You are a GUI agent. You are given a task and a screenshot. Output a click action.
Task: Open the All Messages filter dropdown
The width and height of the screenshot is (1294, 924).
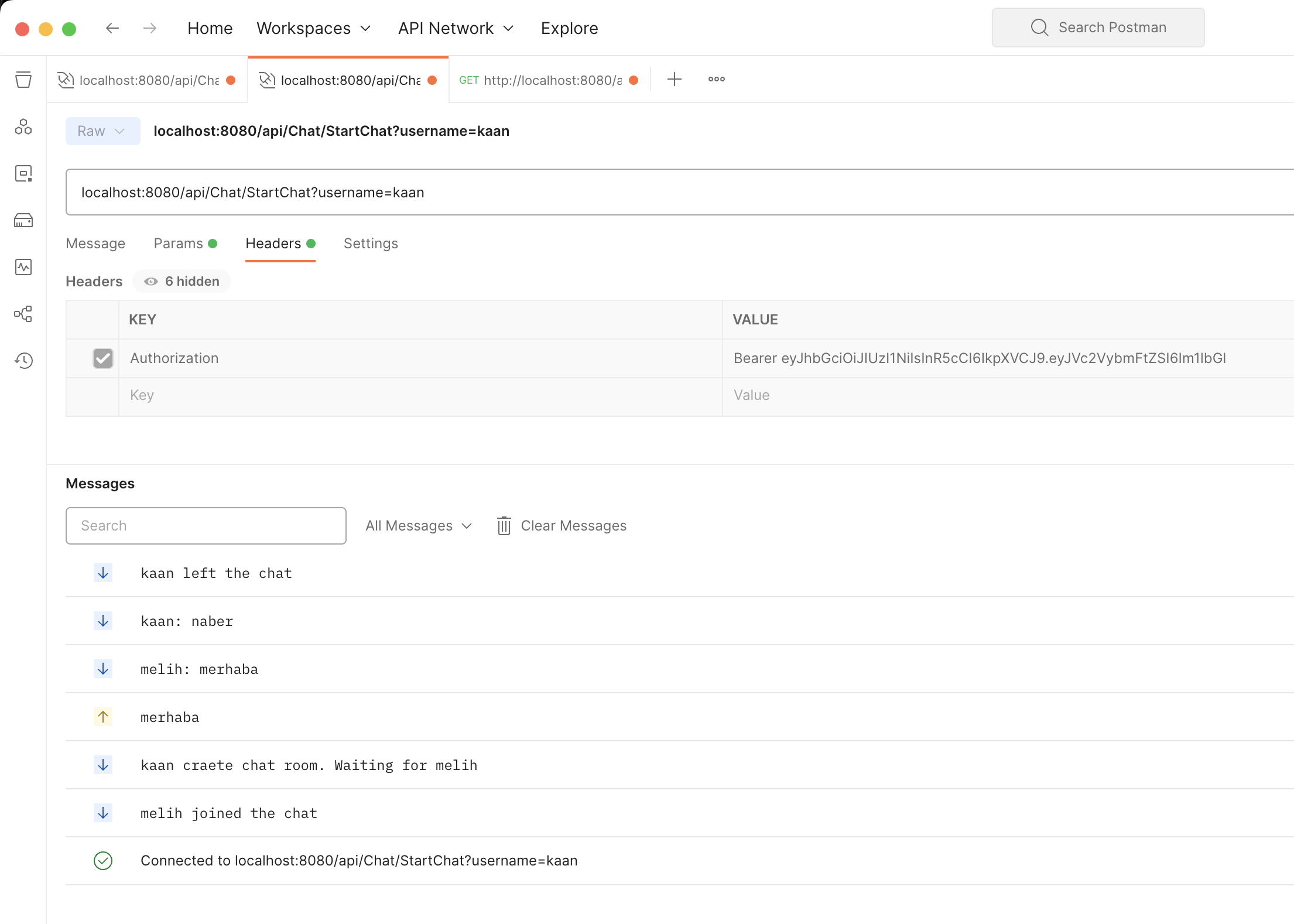(x=418, y=526)
